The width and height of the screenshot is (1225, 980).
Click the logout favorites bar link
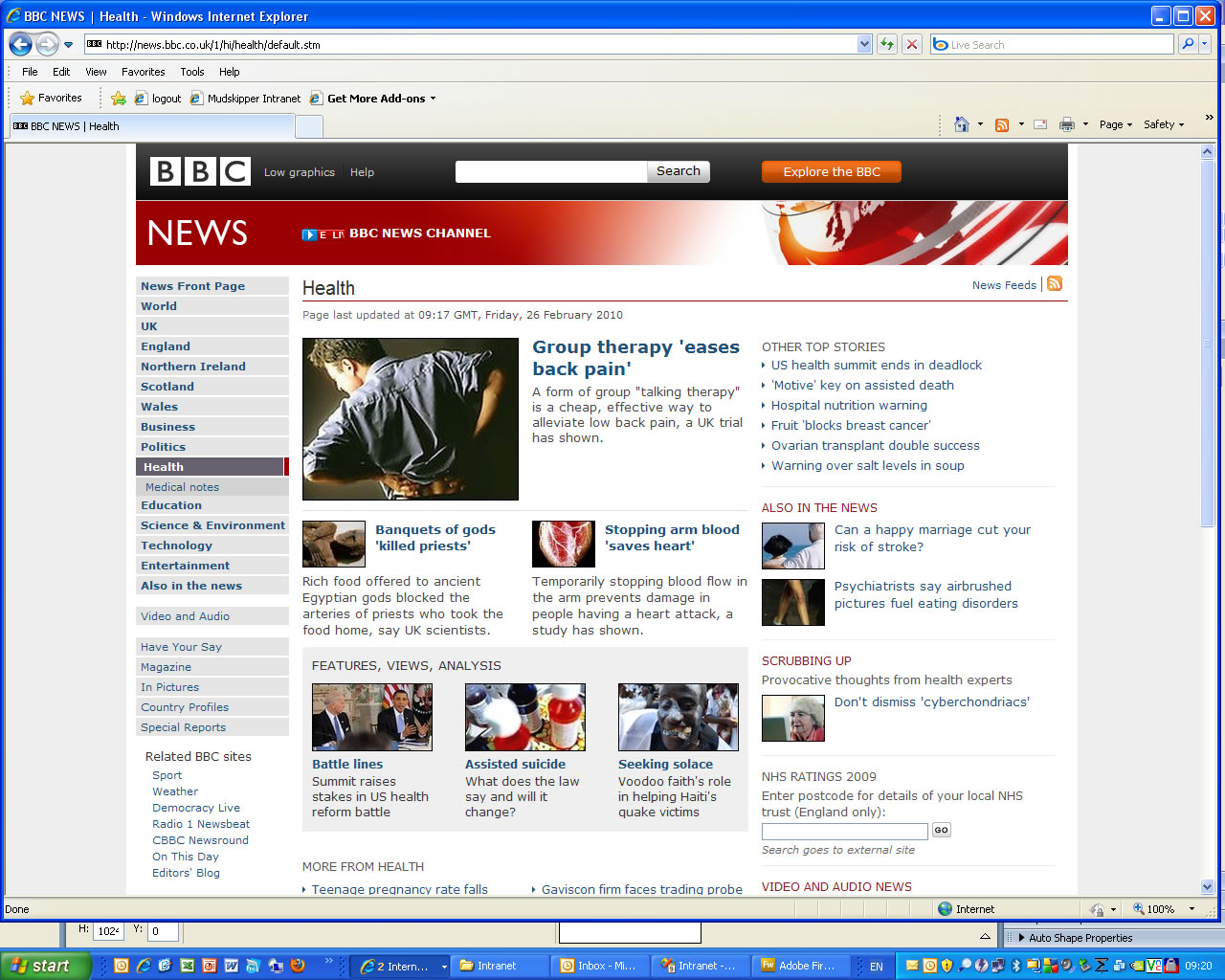[x=158, y=98]
